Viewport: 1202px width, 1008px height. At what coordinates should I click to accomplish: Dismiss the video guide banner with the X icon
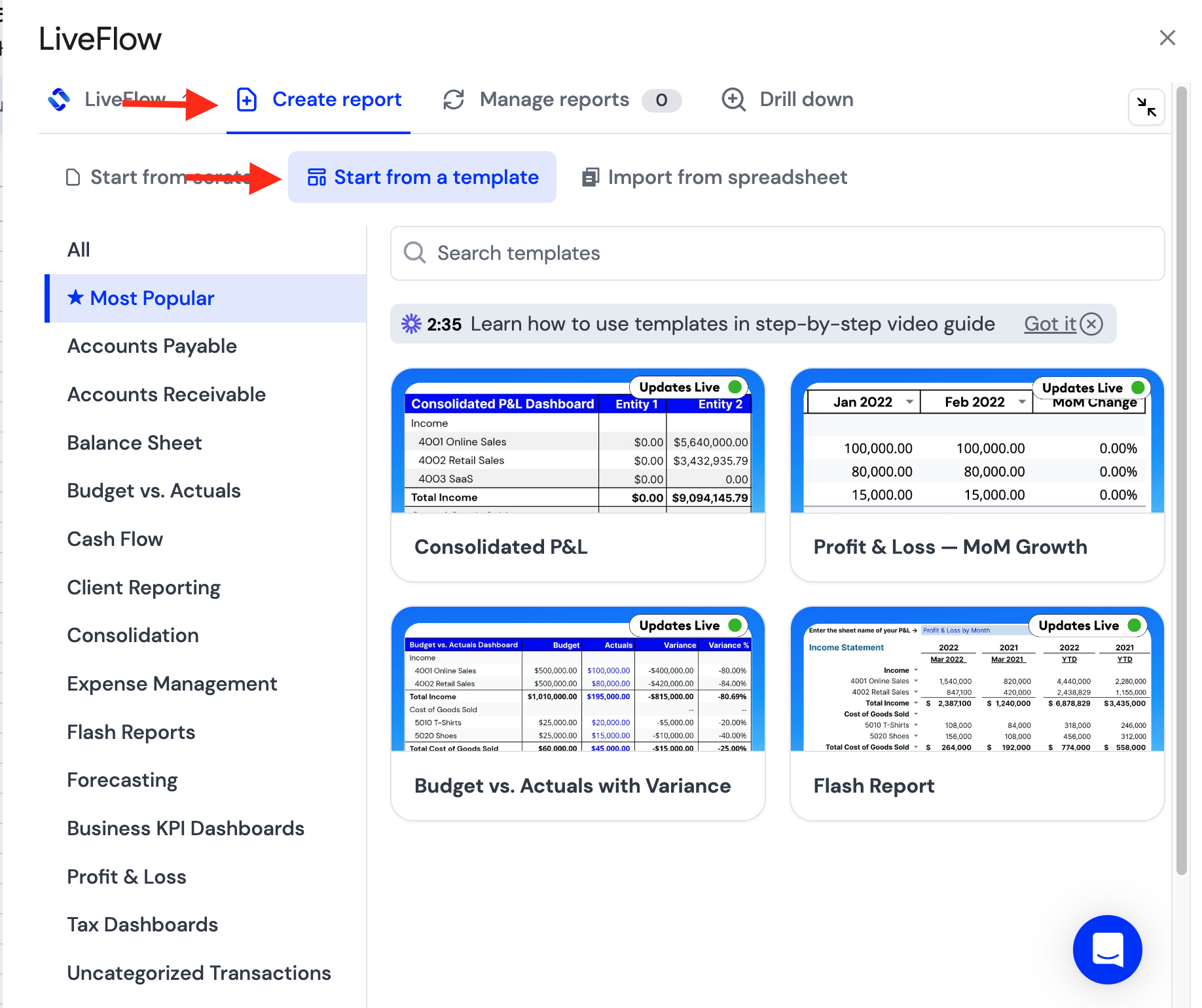[1091, 323]
